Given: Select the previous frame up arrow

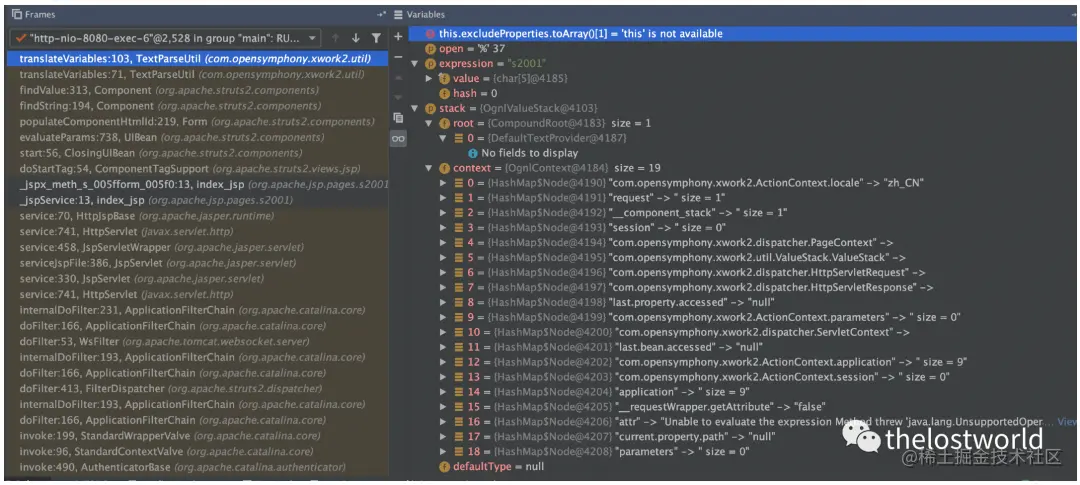Looking at the screenshot, I should [335, 38].
